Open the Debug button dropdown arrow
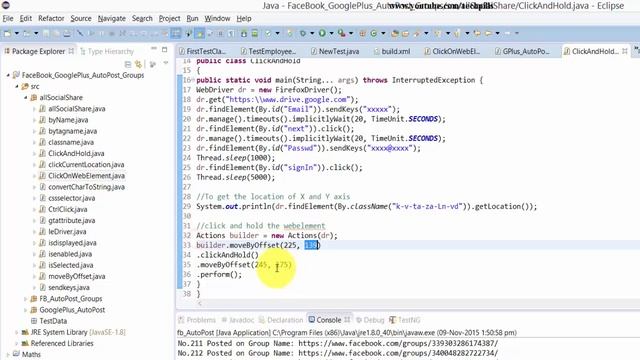This screenshot has height=360, width=640. click(312, 33)
